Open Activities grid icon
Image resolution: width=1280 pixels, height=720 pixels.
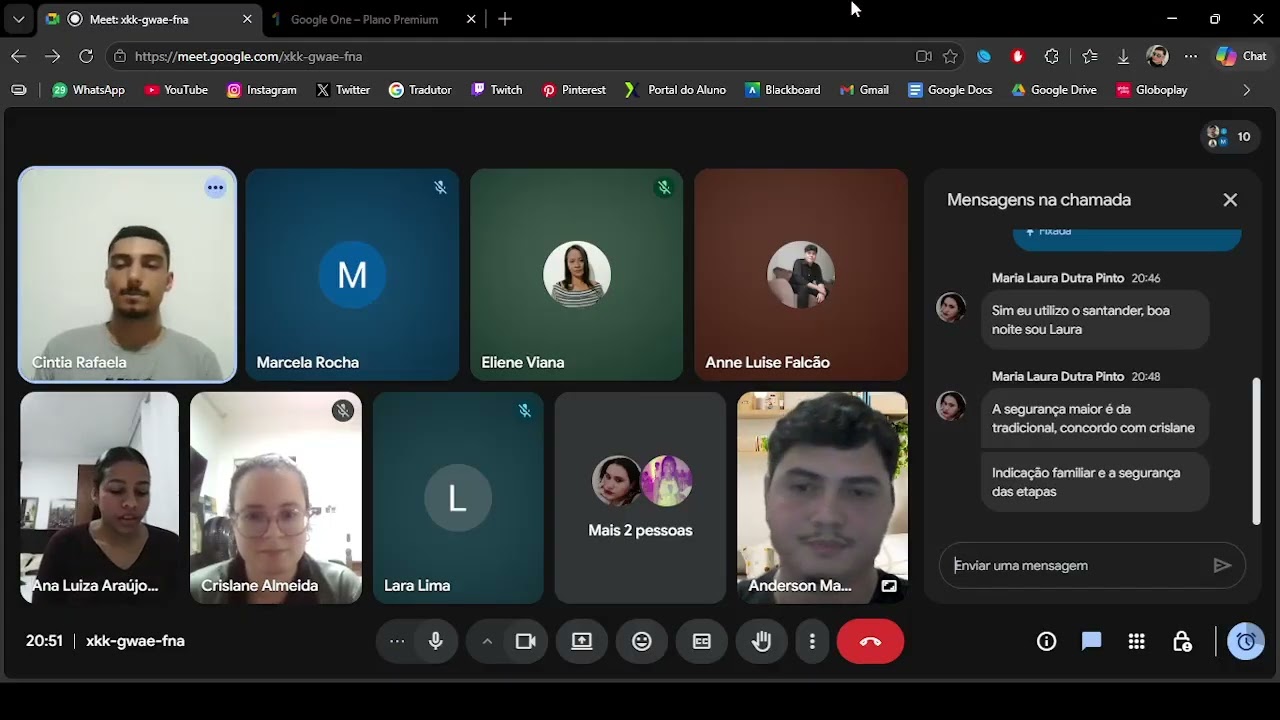click(x=1136, y=641)
